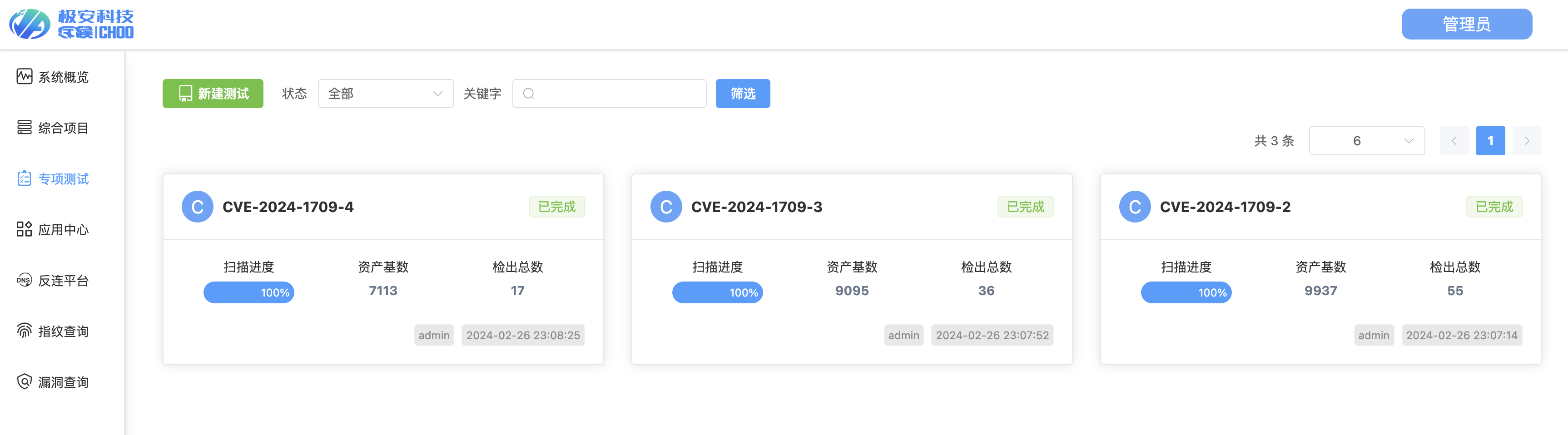The width and height of the screenshot is (1568, 435).
Task: Click the 极安科技 logo
Action: click(71, 25)
